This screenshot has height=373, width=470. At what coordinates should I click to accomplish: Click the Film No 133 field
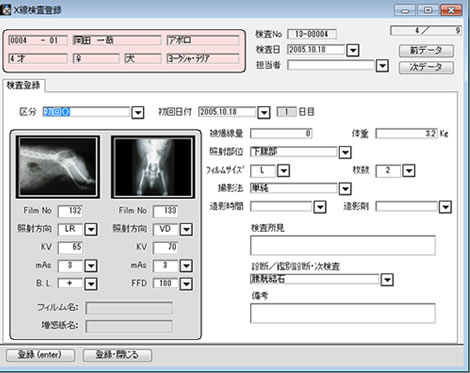(x=165, y=211)
